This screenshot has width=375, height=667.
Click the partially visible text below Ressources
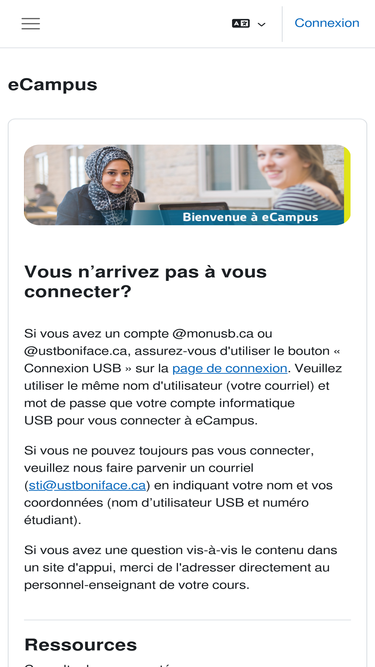pos(100,664)
